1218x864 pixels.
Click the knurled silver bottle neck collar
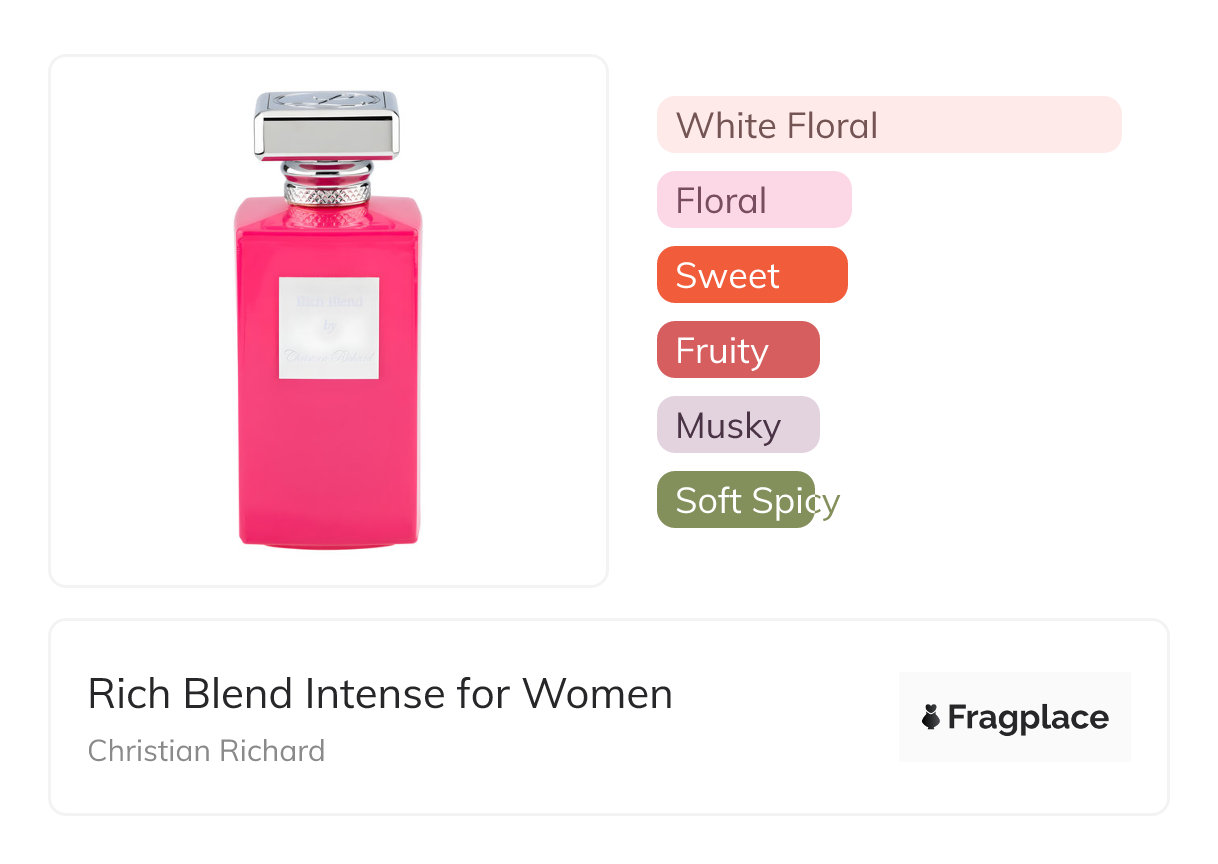click(x=327, y=192)
